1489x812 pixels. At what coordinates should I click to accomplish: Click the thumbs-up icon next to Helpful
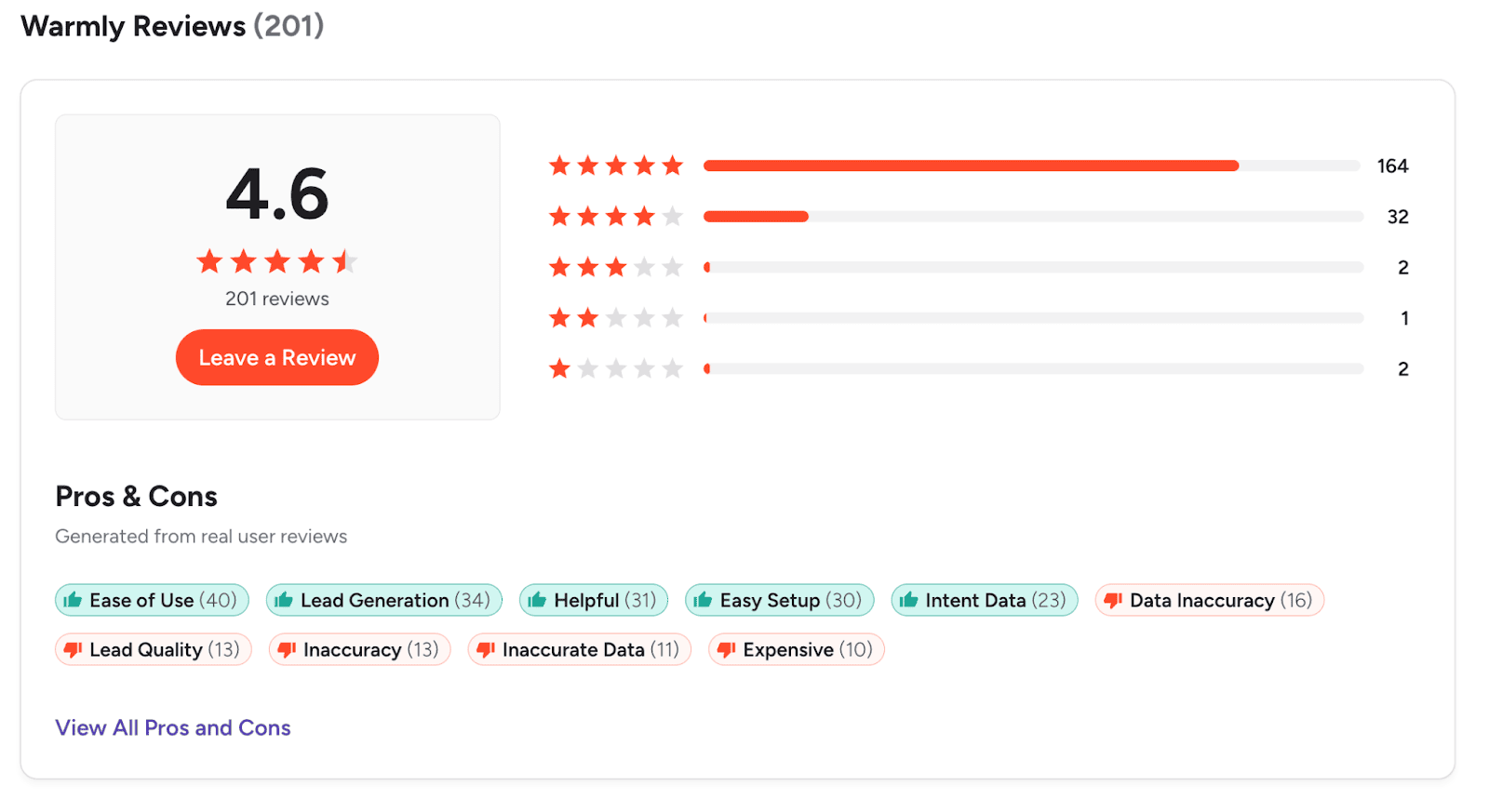pos(538,600)
